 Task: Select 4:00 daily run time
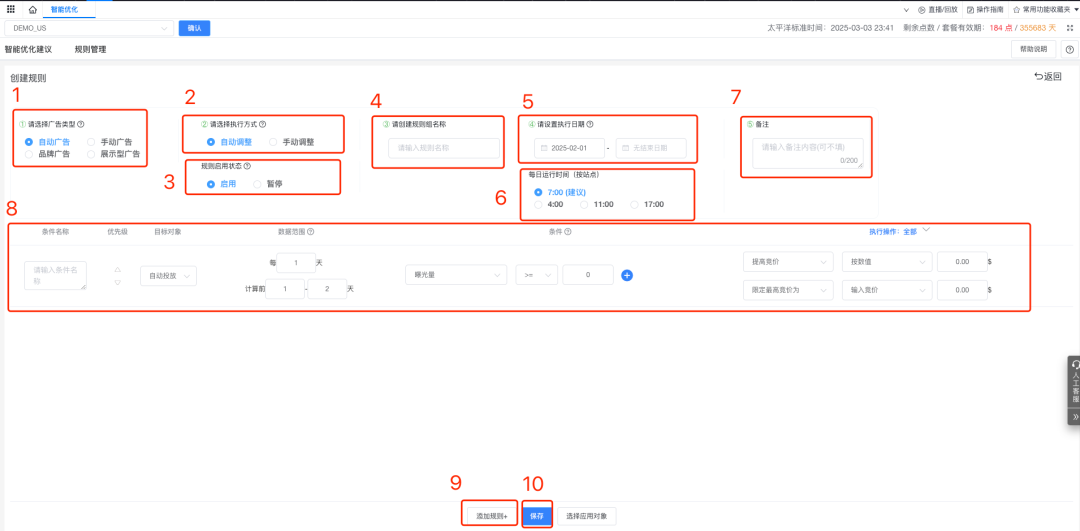(x=539, y=205)
